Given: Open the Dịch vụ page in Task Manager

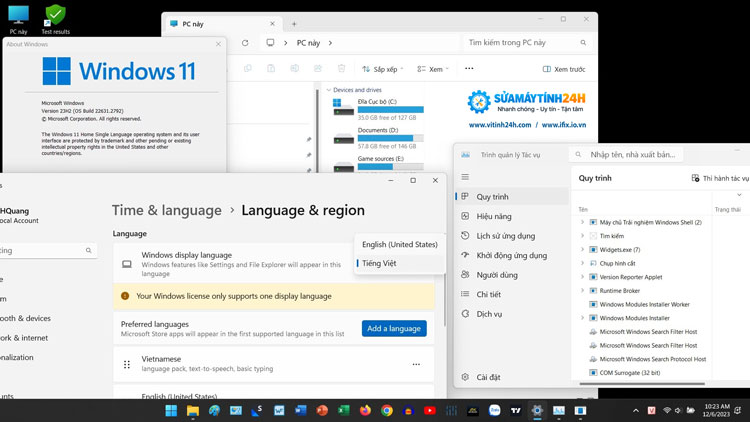Looking at the screenshot, I should tap(512, 314).
